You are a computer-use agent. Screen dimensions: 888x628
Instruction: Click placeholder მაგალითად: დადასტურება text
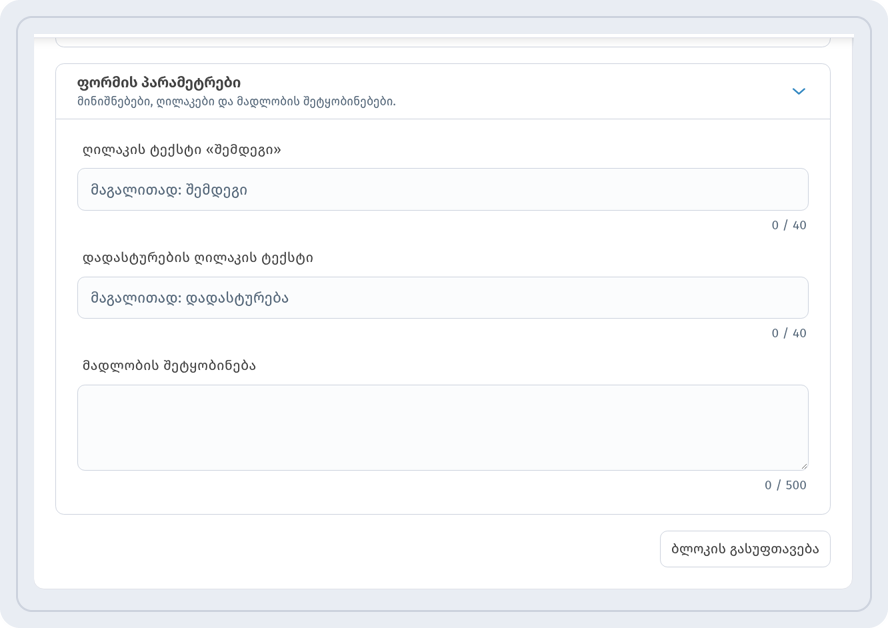click(190, 298)
